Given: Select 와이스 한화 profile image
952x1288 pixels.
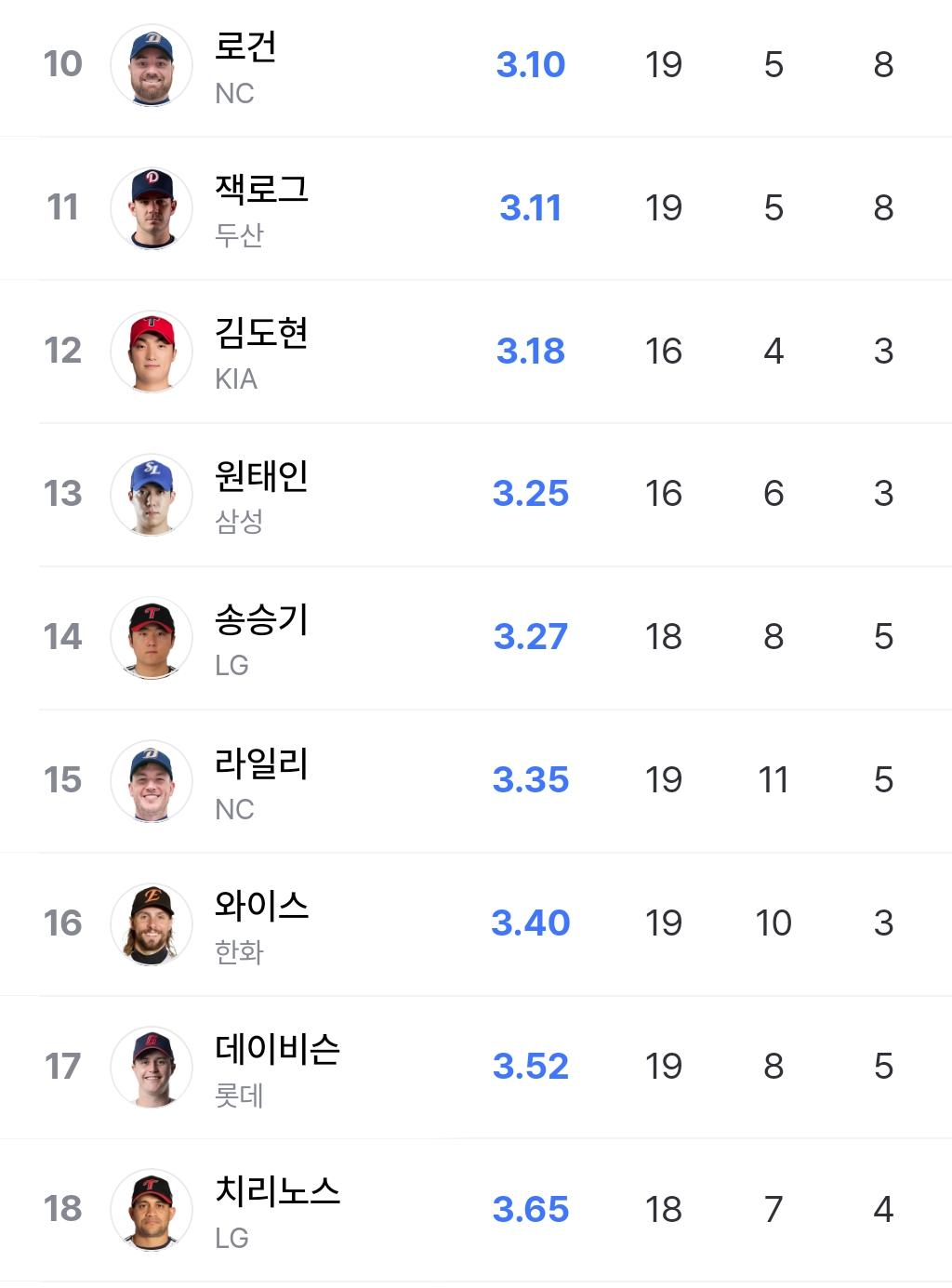Looking at the screenshot, I should point(152,923).
